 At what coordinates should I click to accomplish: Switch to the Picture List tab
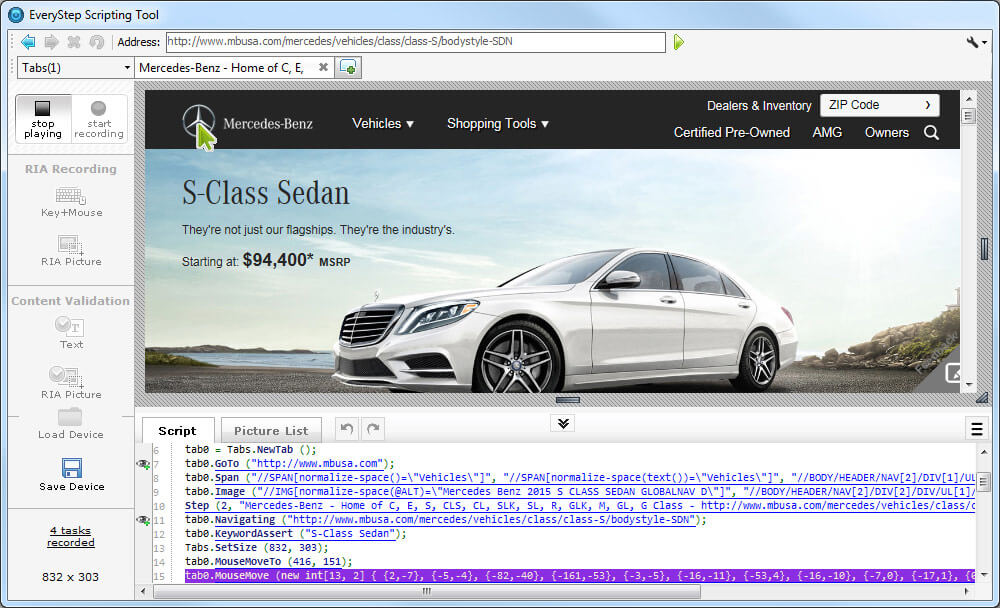tap(271, 430)
